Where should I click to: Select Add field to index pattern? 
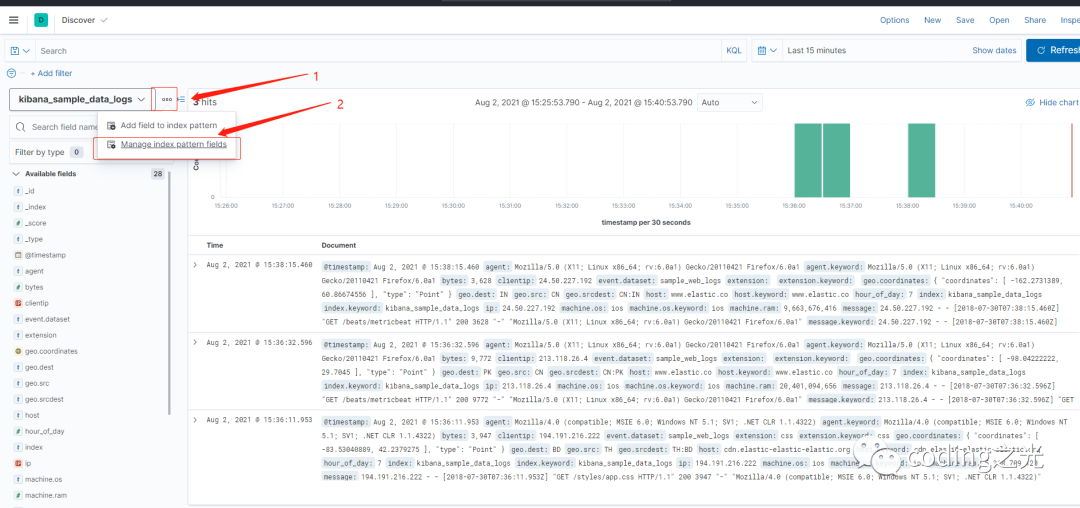click(167, 125)
